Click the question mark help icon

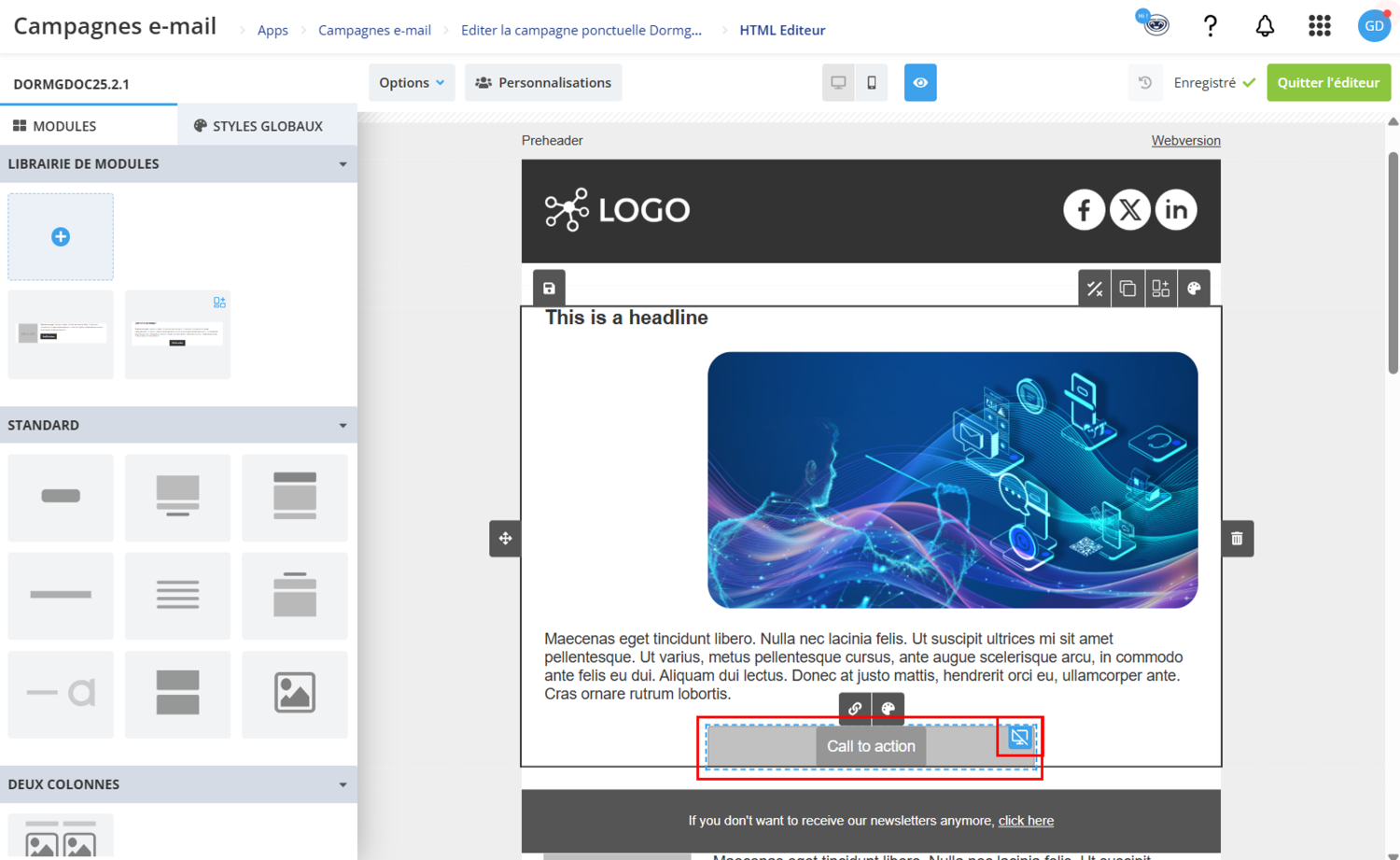point(1211,26)
